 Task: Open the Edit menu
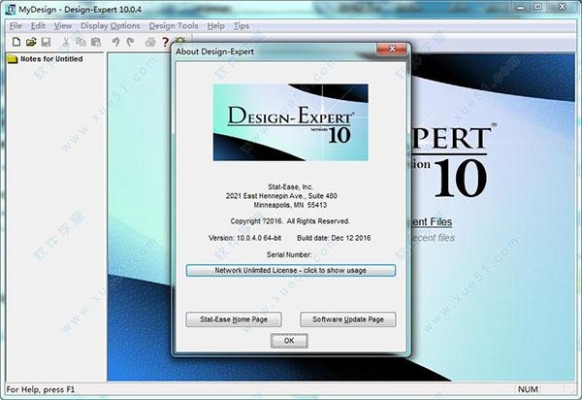pyautogui.click(x=38, y=26)
